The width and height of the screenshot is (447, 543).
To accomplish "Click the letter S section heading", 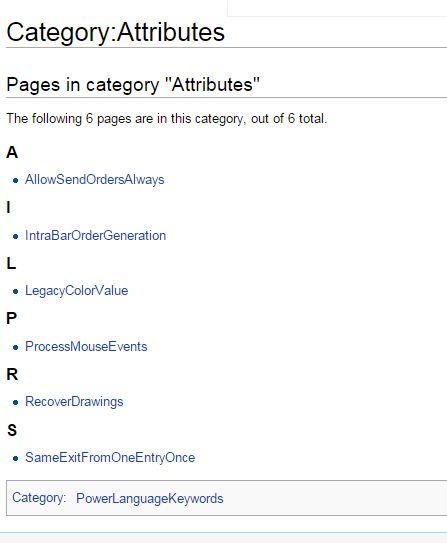I will click(12, 430).
